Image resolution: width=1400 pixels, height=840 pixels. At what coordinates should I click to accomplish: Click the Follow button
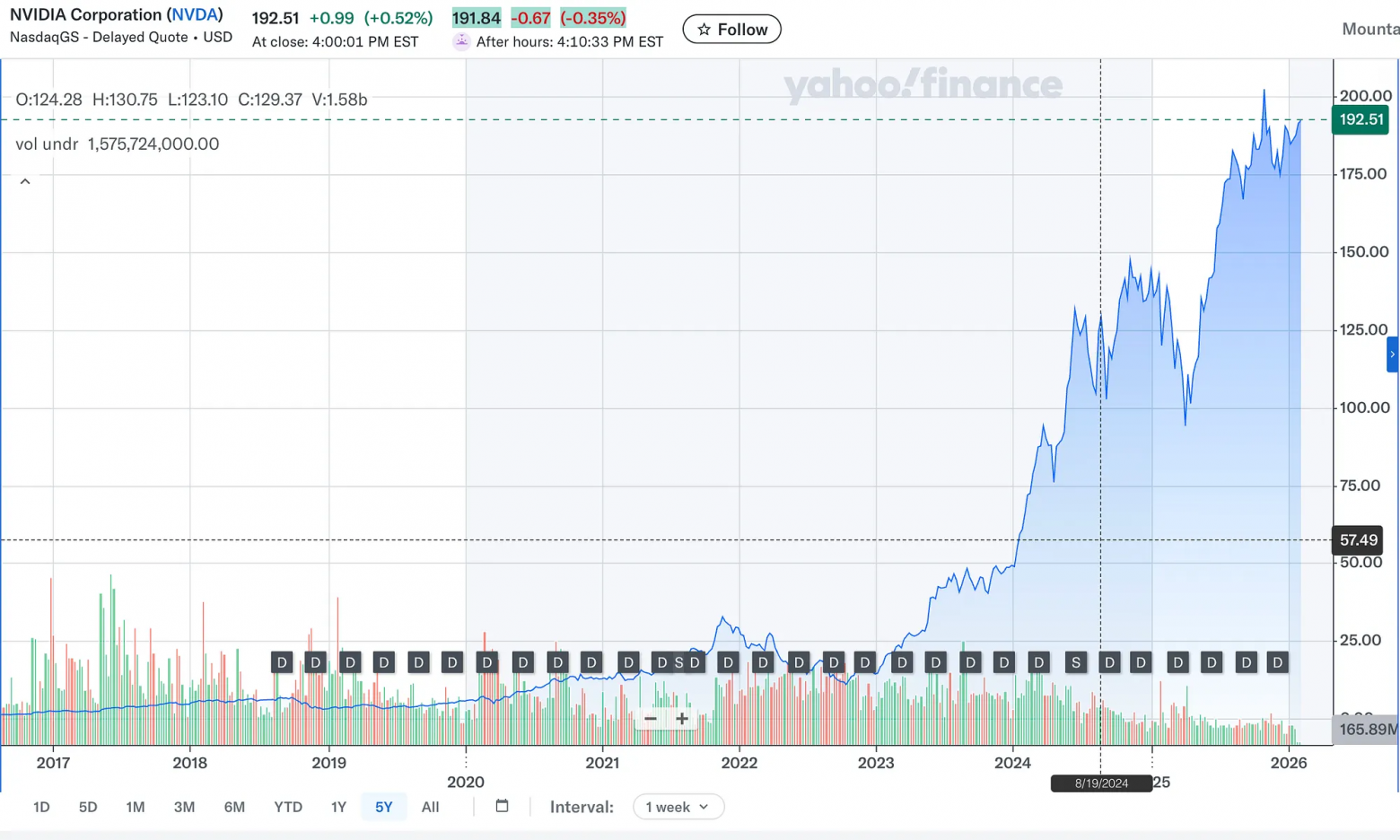pos(731,29)
